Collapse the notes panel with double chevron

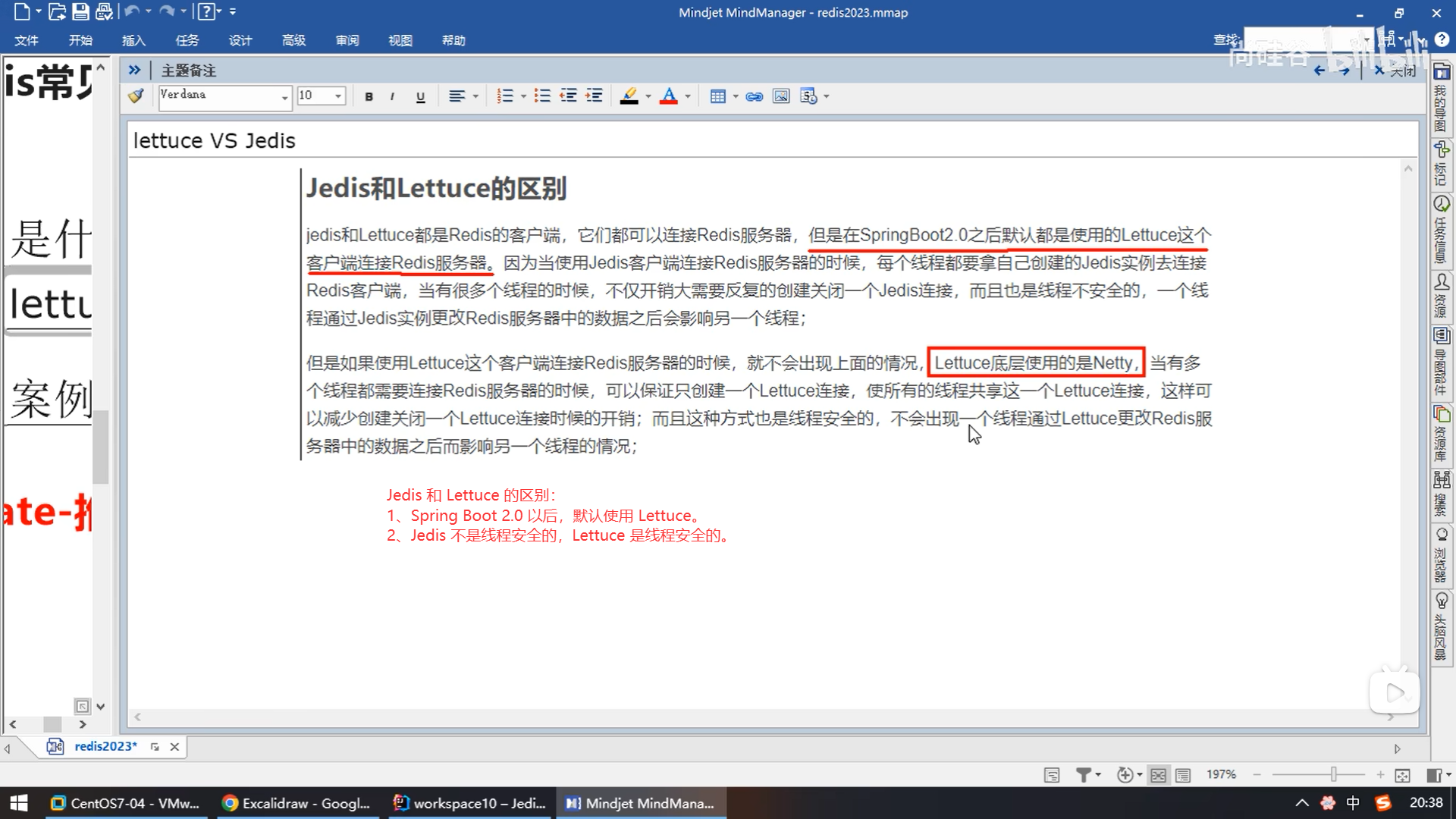click(x=134, y=70)
